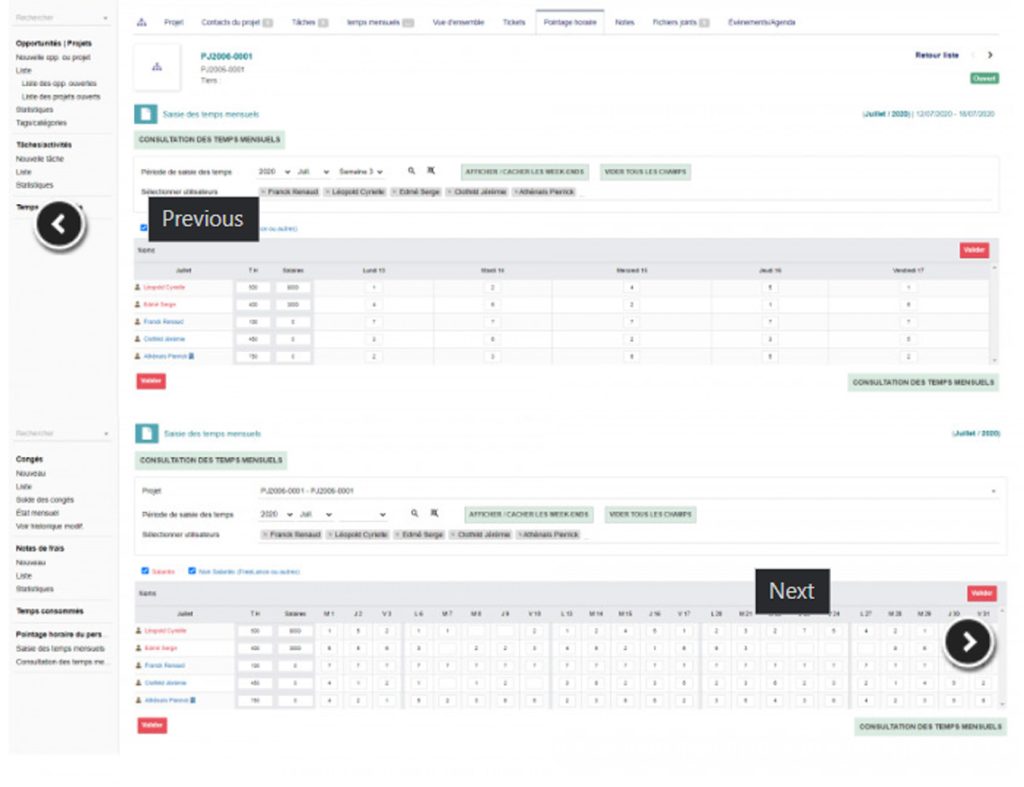This screenshot has height=787, width=1024.
Task: Click the document icon beside lower Saisie des temps mensuels
Action: (147, 433)
